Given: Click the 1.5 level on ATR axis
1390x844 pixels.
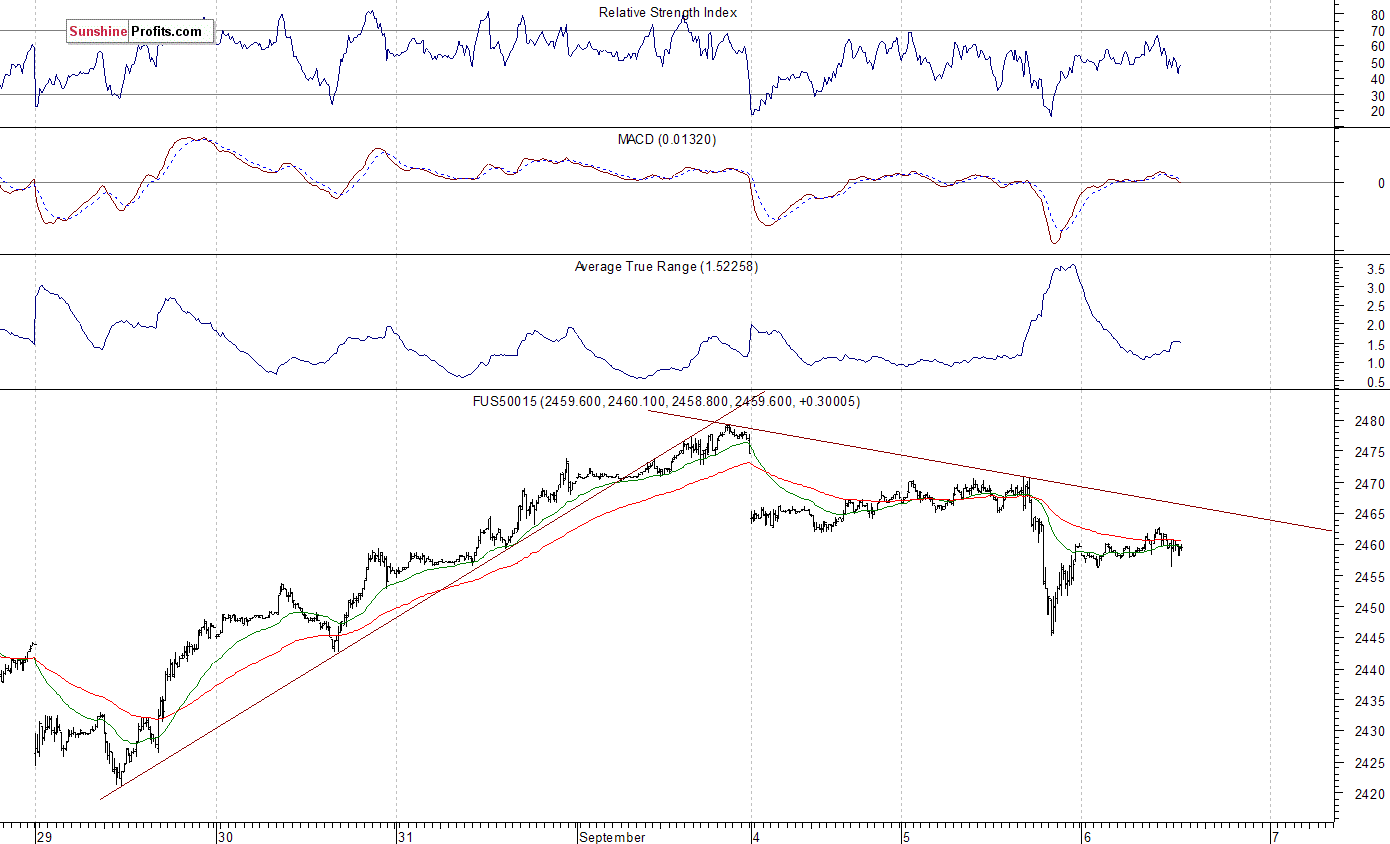Looking at the screenshot, I should [x=1376, y=345].
